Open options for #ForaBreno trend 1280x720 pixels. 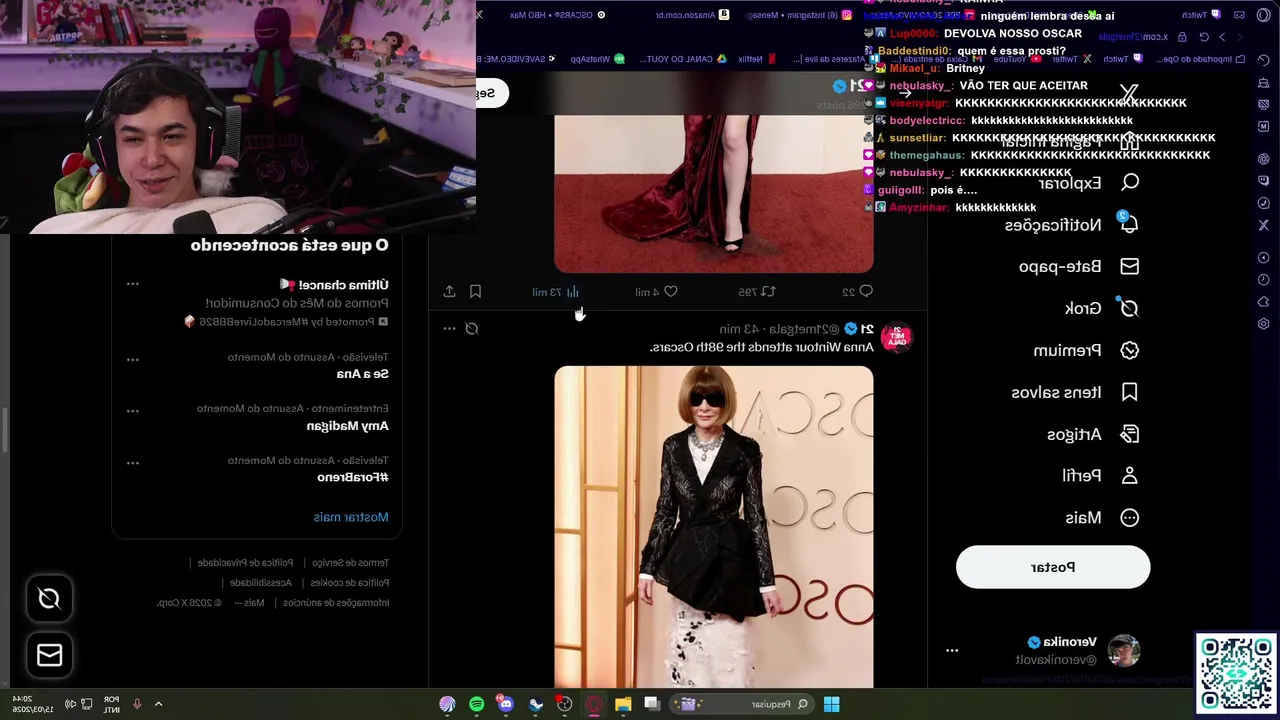click(x=132, y=463)
